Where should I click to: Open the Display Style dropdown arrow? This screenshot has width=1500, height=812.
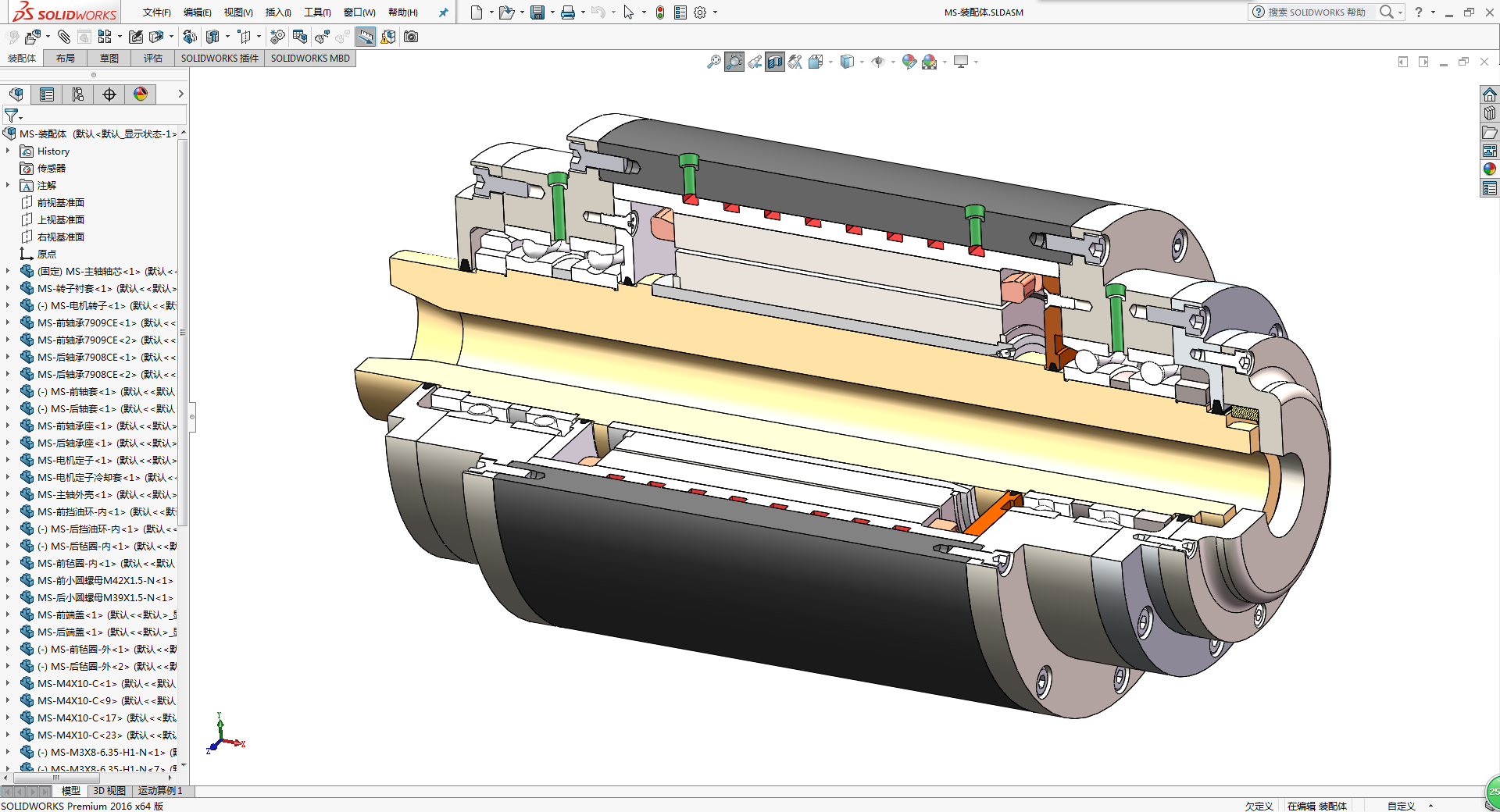click(x=862, y=62)
